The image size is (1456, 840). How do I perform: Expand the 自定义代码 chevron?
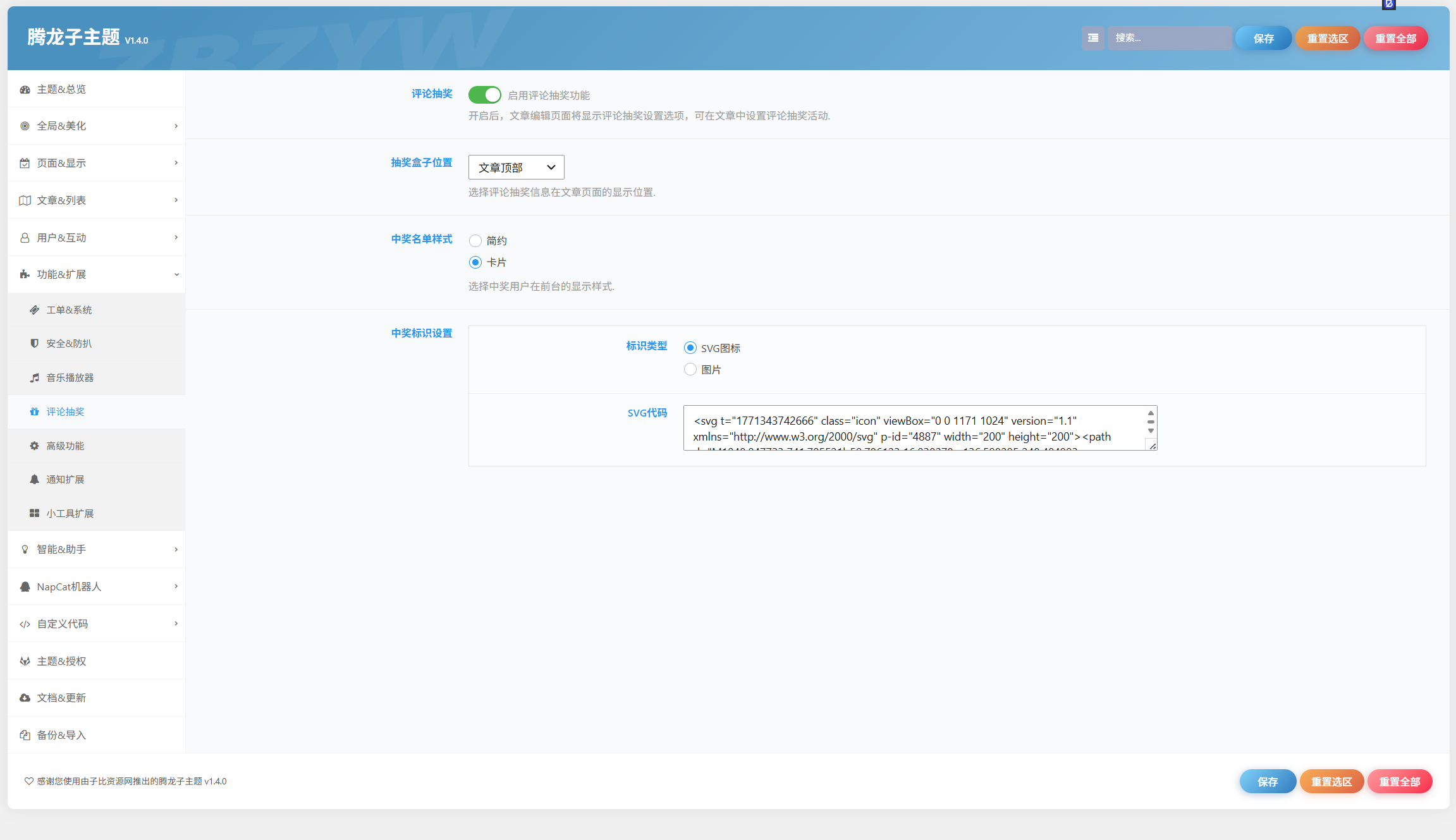176,624
